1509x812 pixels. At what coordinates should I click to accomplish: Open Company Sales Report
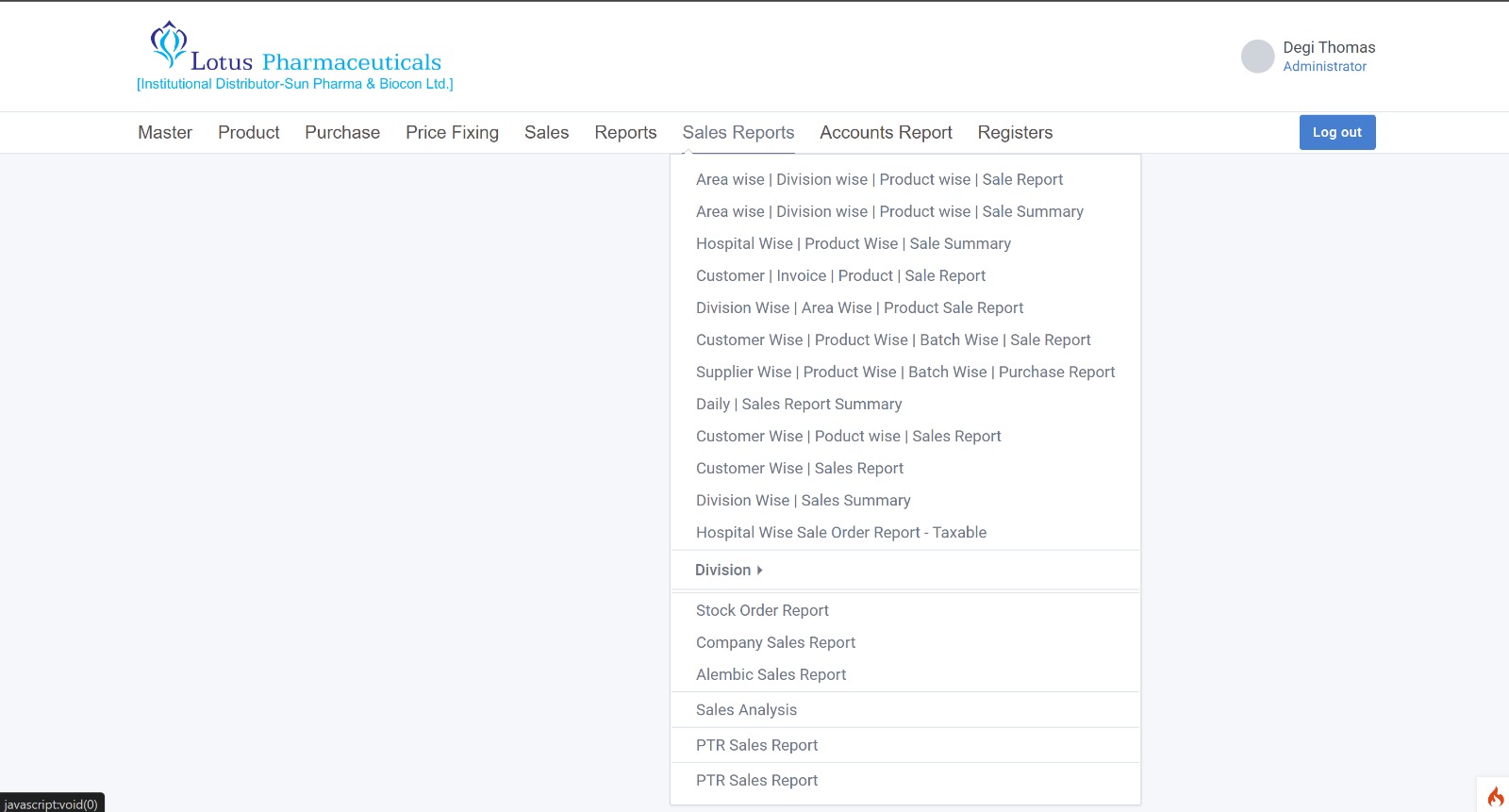tap(775, 642)
